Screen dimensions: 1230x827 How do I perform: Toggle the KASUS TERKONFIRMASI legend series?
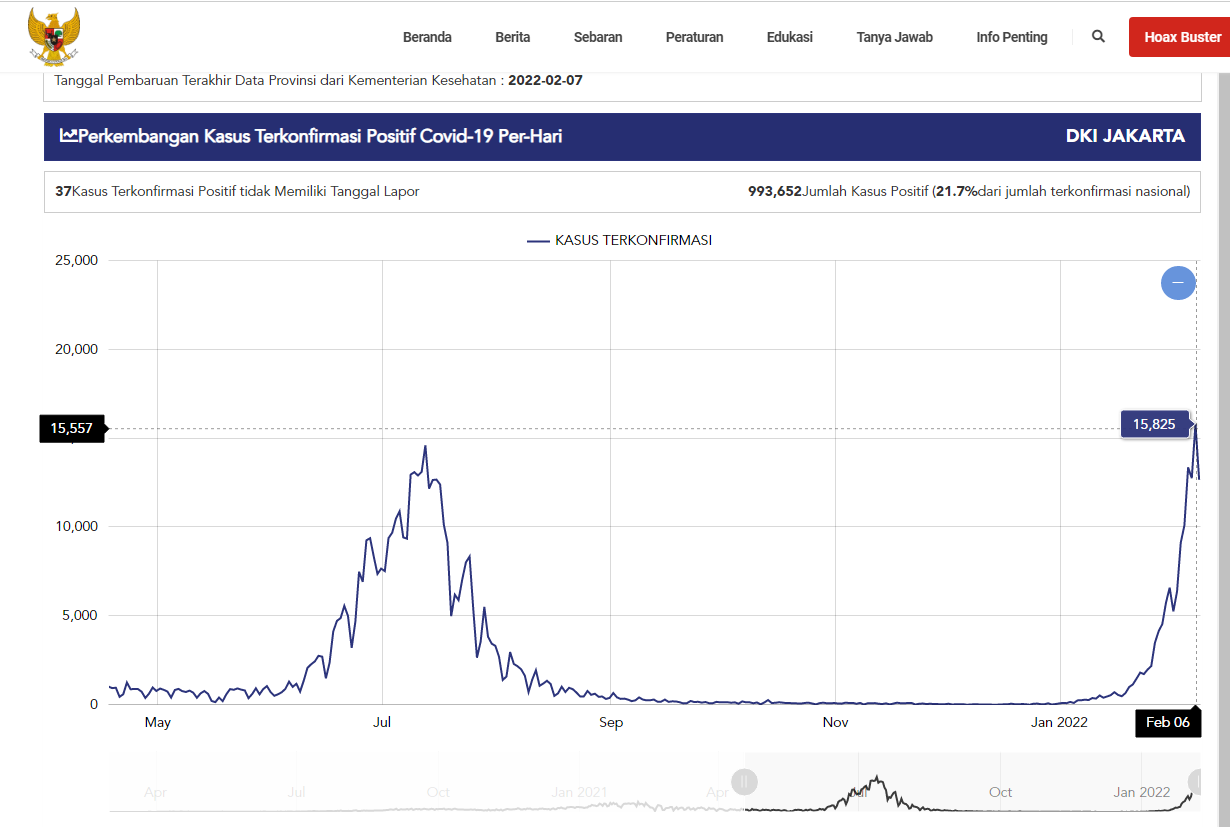click(619, 240)
